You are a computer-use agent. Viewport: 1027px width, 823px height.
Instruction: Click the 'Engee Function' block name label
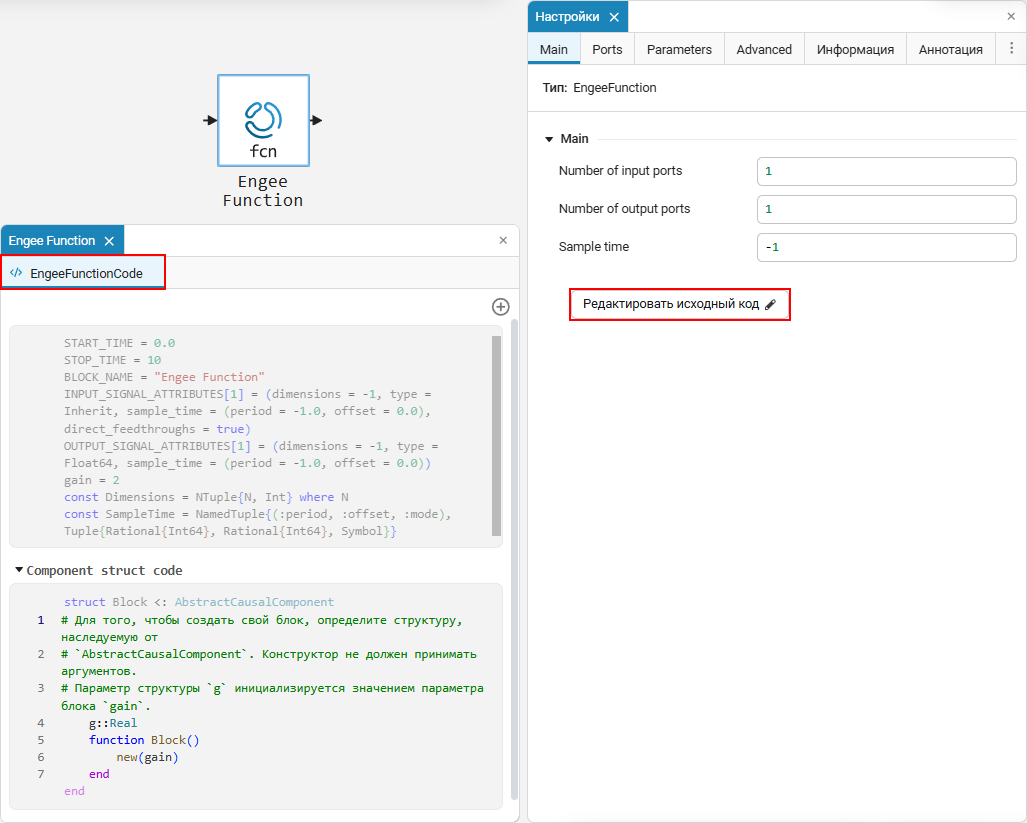click(263, 191)
